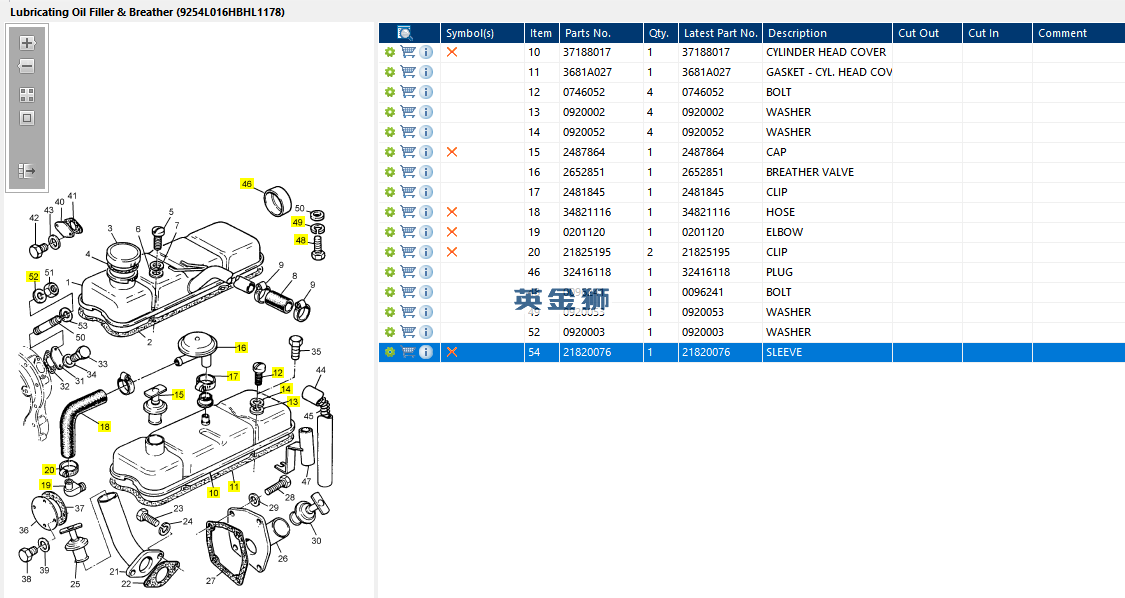Viewport: 1125px width, 598px height.
Task: Select callout 15 on the diagram
Action: point(179,394)
